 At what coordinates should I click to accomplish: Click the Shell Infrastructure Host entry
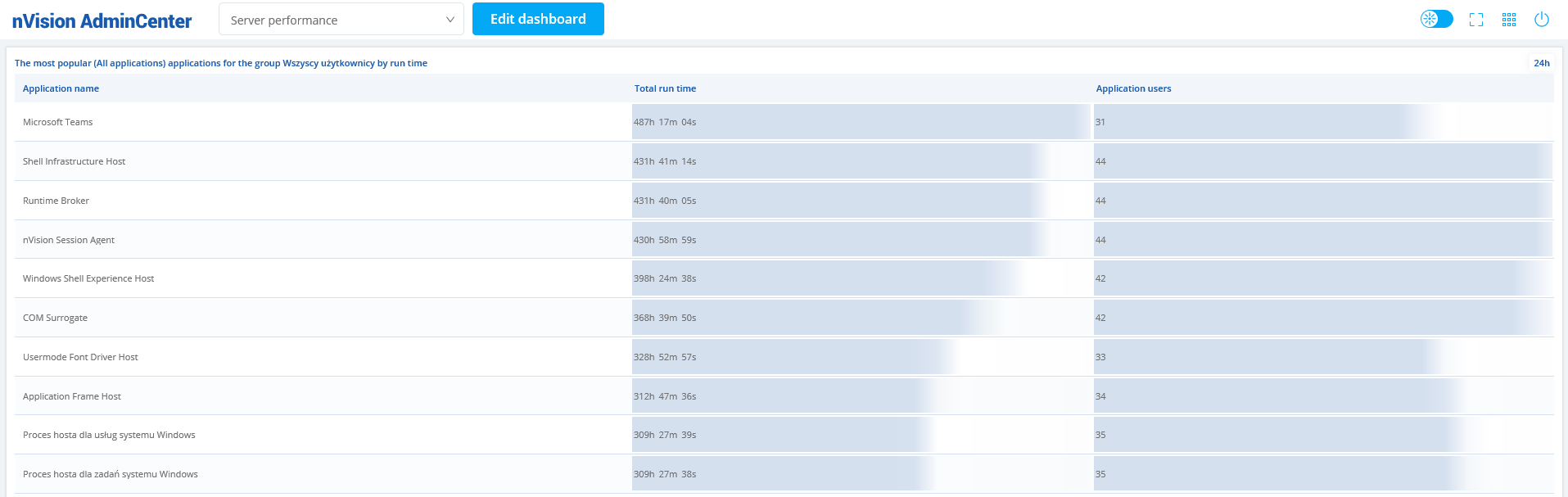pyautogui.click(x=74, y=161)
